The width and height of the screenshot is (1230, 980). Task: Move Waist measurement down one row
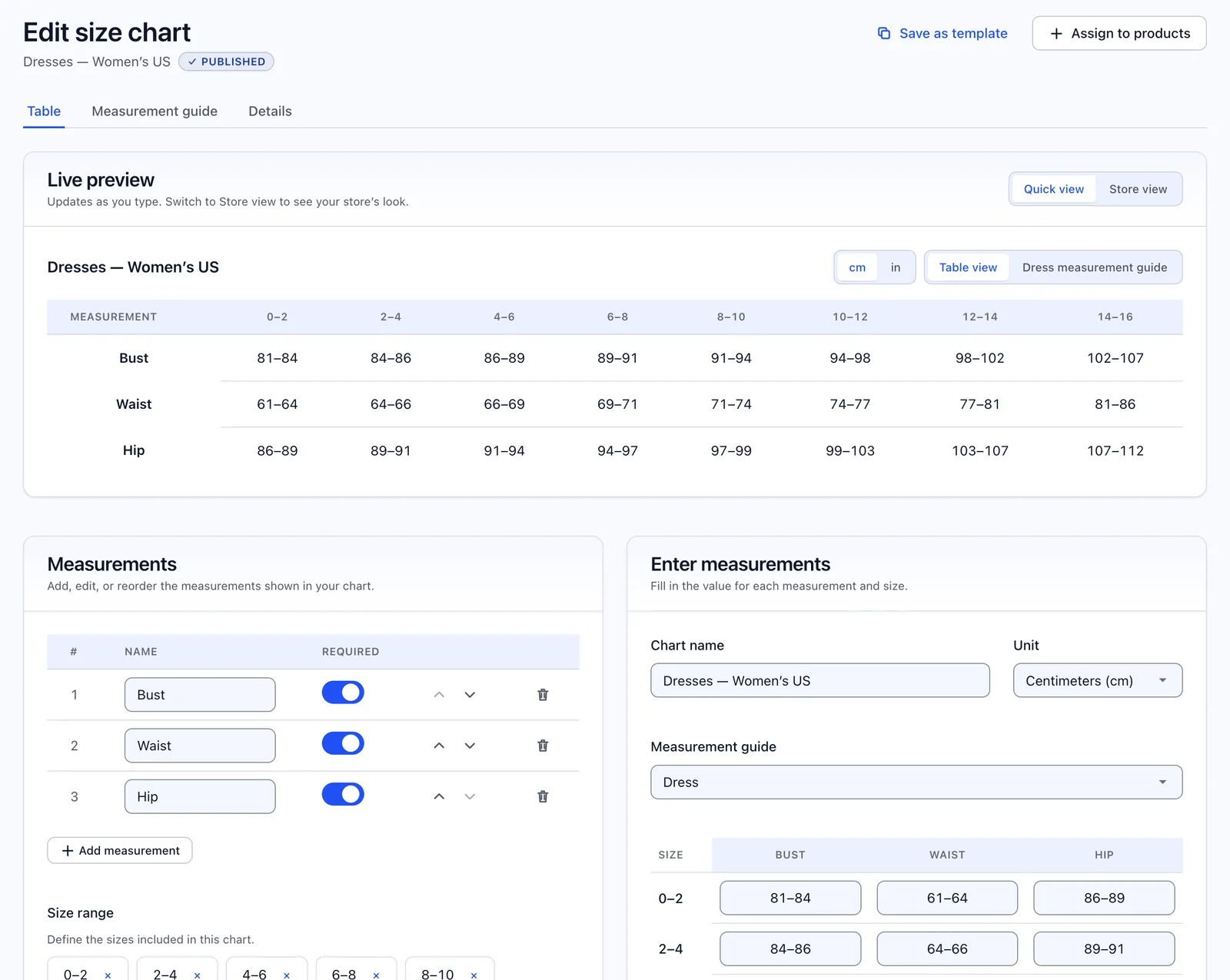pos(470,746)
